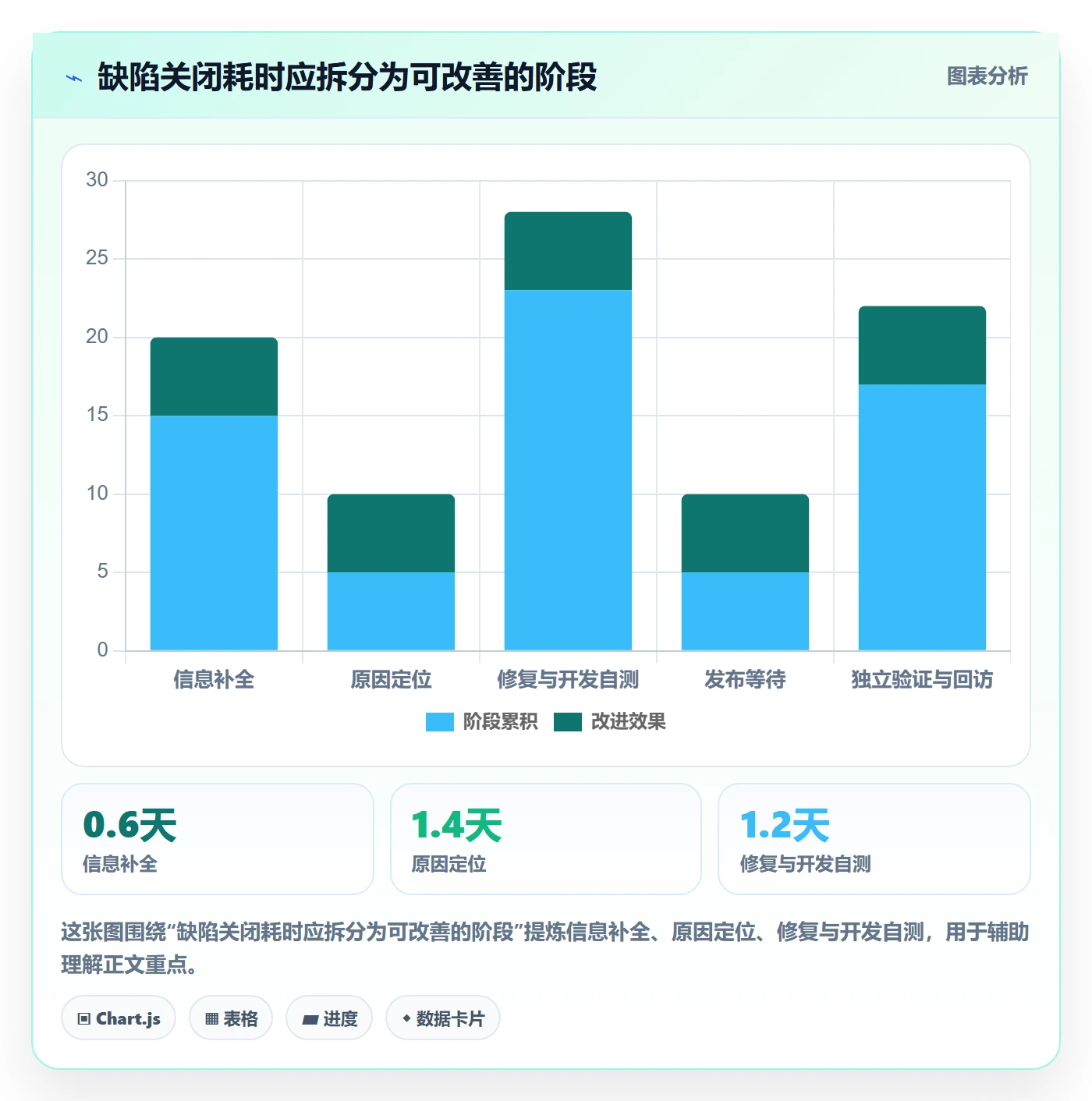1092x1101 pixels.
Task: Select the 进度 tag chip
Action: (329, 1018)
